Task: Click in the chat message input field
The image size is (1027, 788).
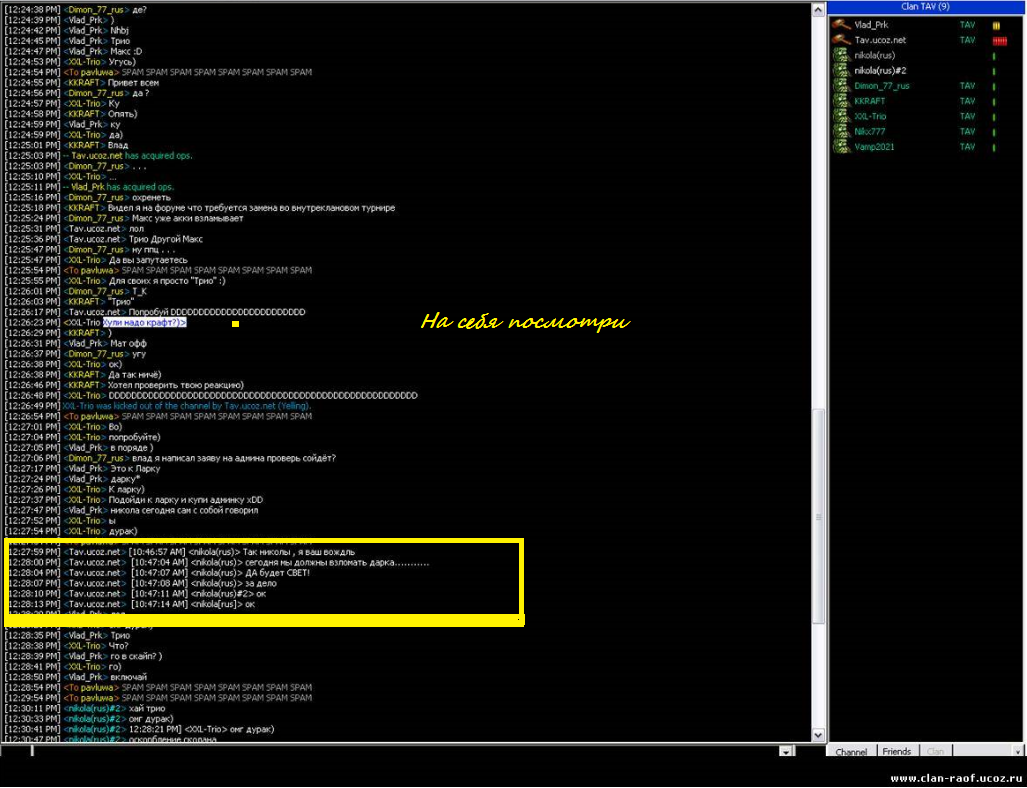Action: pos(400,751)
